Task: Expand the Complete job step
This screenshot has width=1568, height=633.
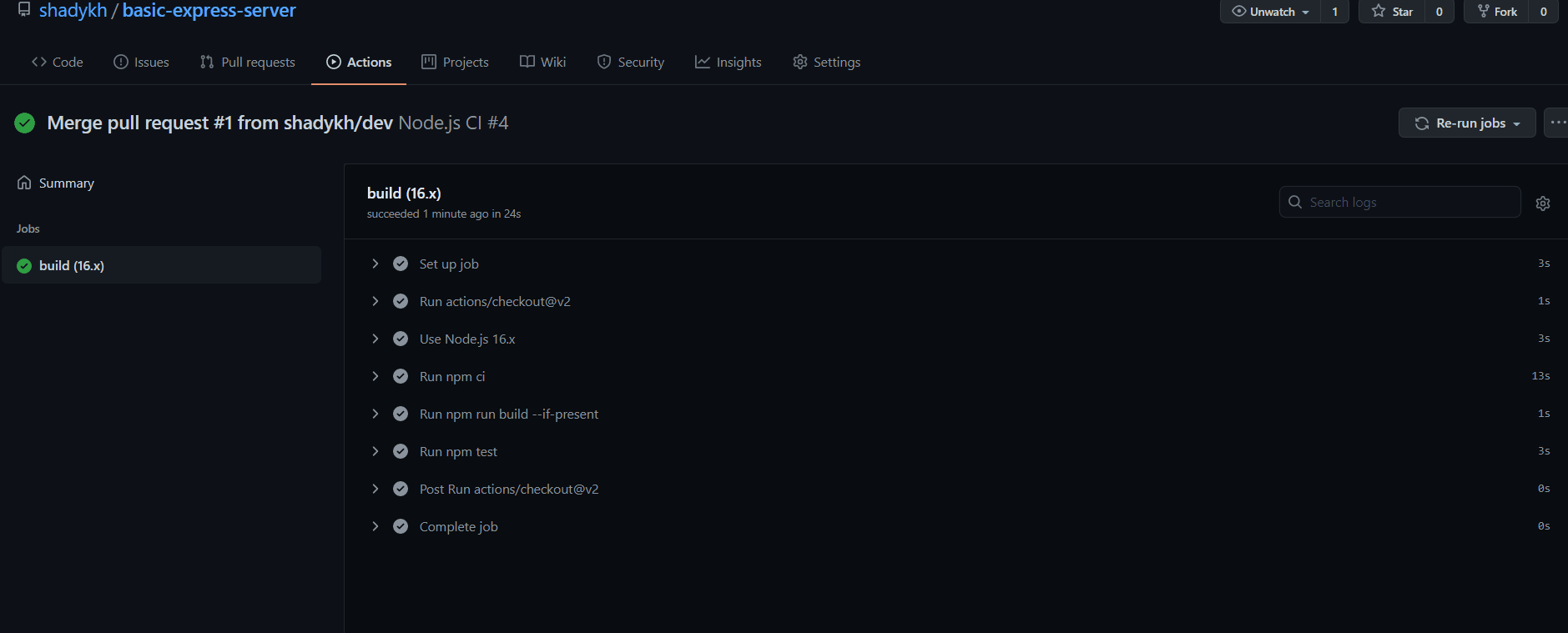Action: coord(375,526)
